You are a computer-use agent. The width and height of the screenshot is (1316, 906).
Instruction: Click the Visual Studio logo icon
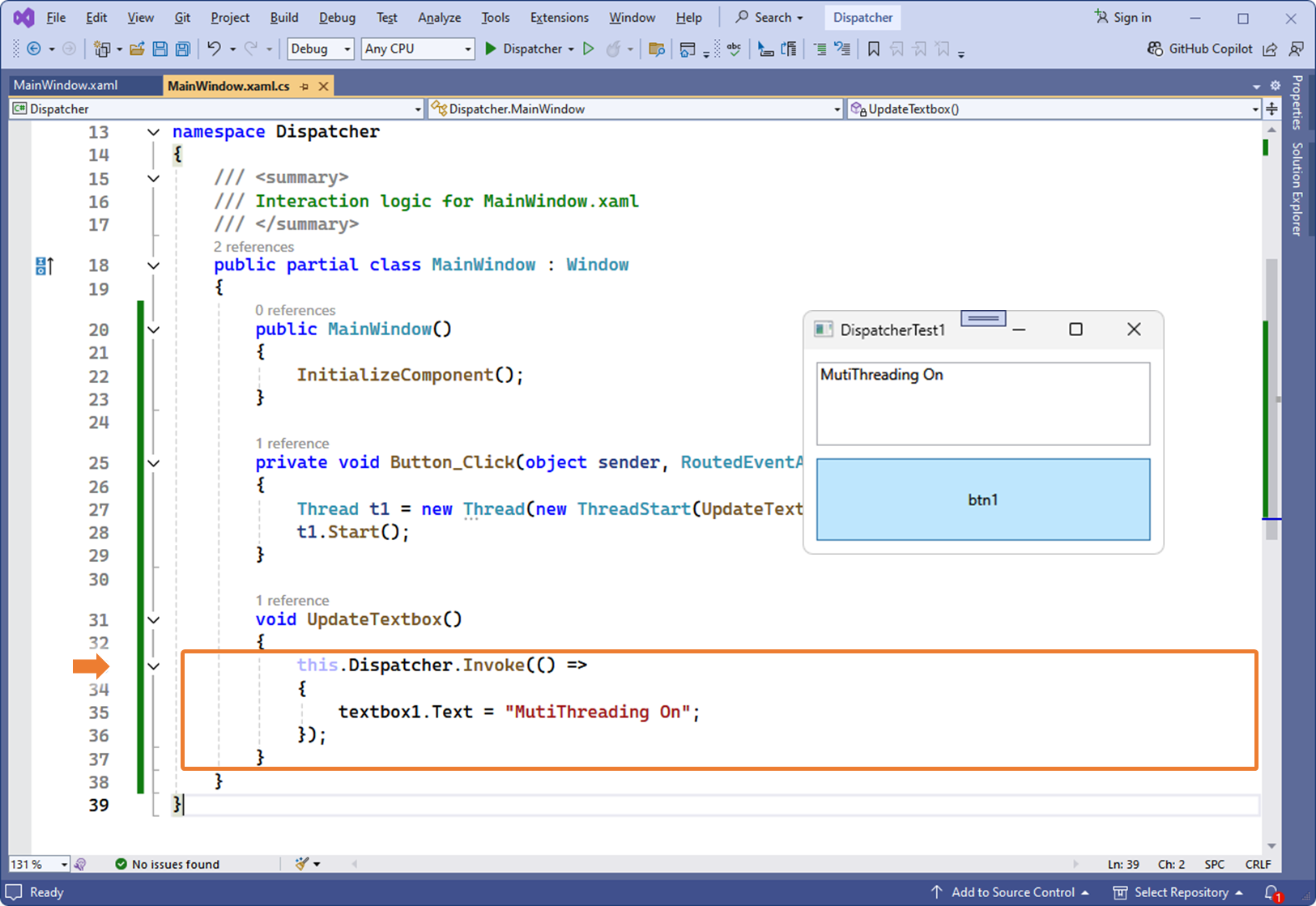pyautogui.click(x=24, y=17)
